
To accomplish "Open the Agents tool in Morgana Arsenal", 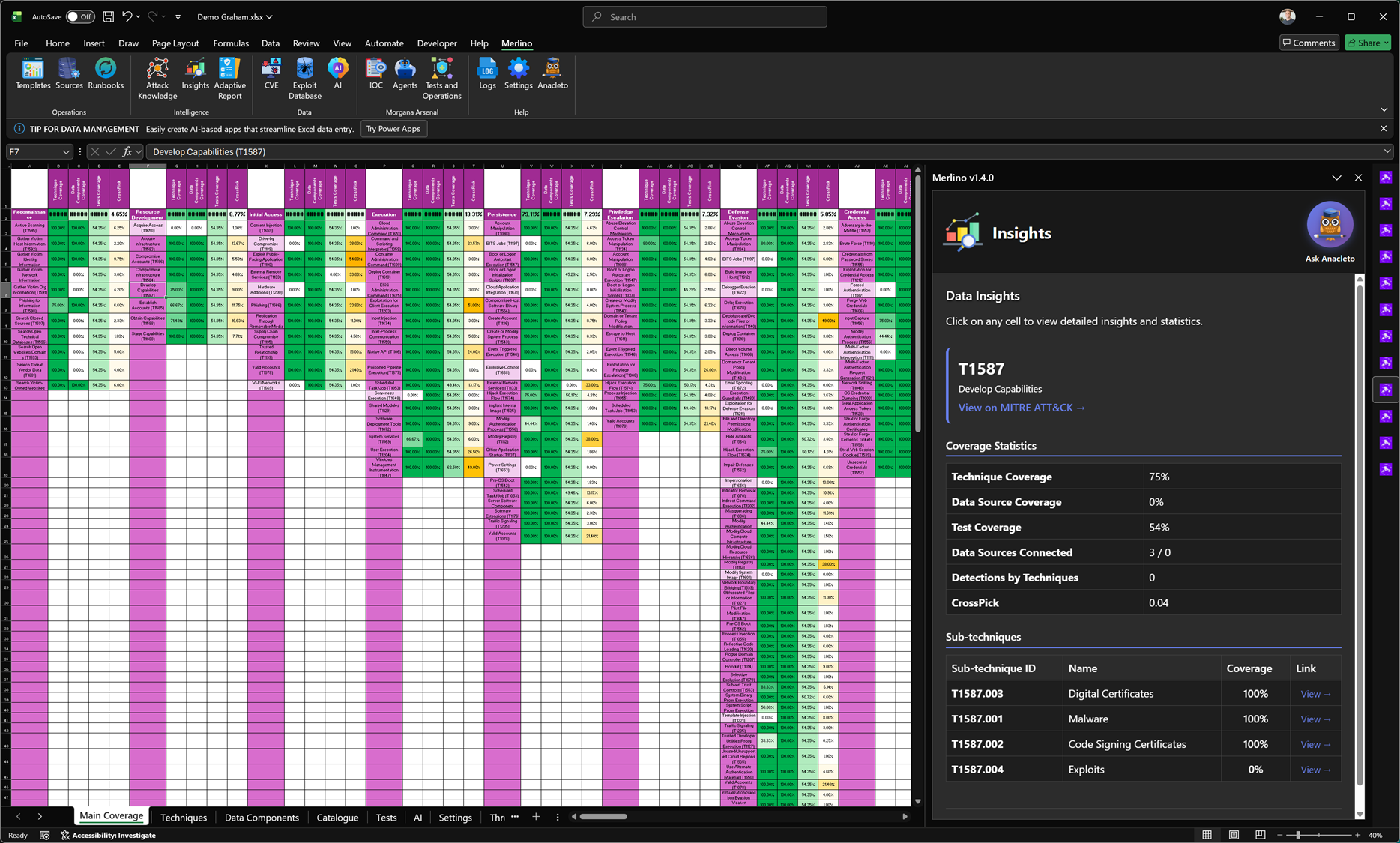I will coord(405,73).
